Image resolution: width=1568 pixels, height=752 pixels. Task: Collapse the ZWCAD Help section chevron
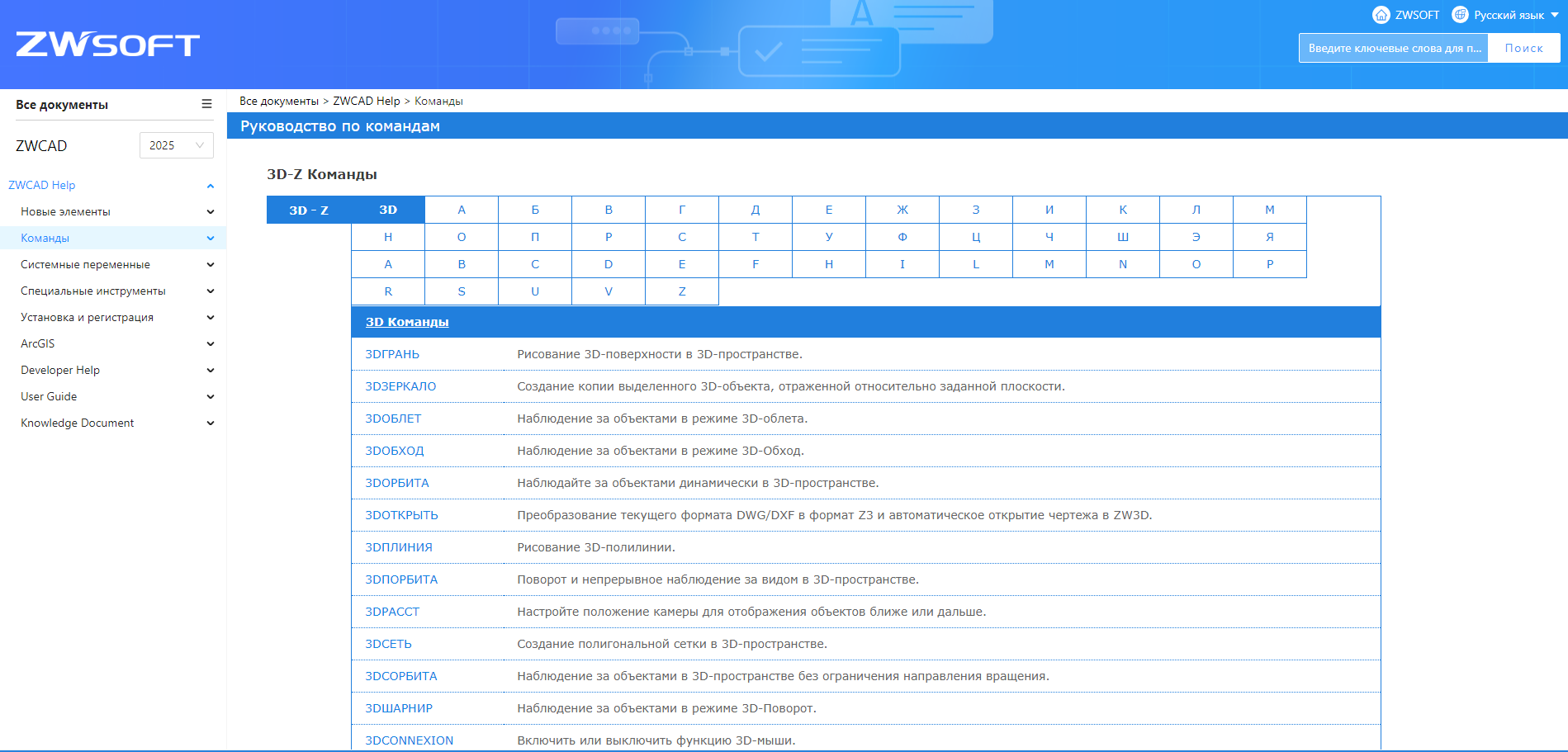point(211,186)
